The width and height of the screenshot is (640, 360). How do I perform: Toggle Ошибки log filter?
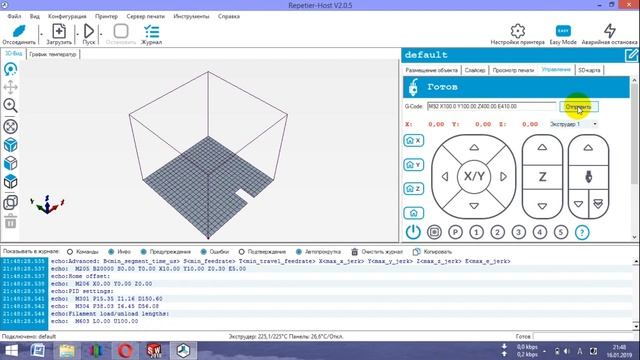pos(215,252)
